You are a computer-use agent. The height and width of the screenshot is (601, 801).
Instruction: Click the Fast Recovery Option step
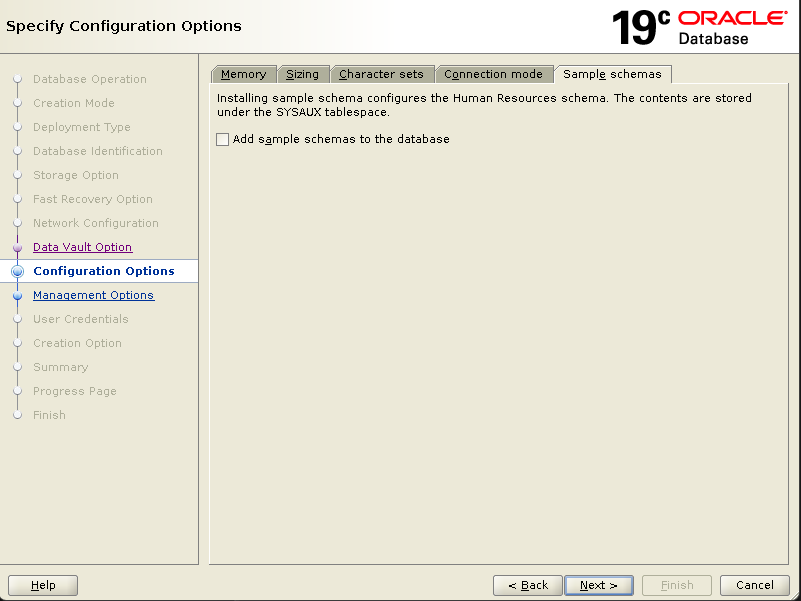pos(93,199)
